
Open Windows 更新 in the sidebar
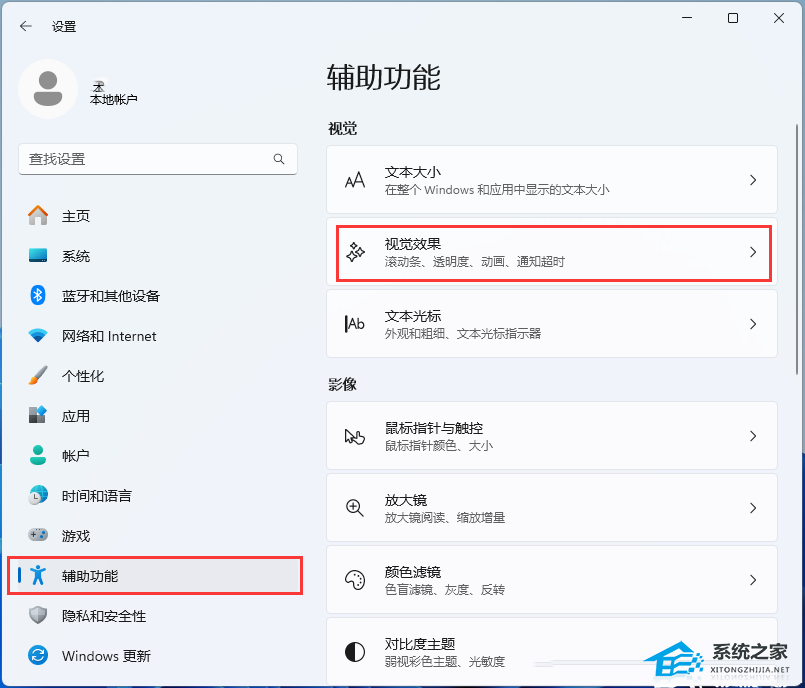tap(105, 656)
